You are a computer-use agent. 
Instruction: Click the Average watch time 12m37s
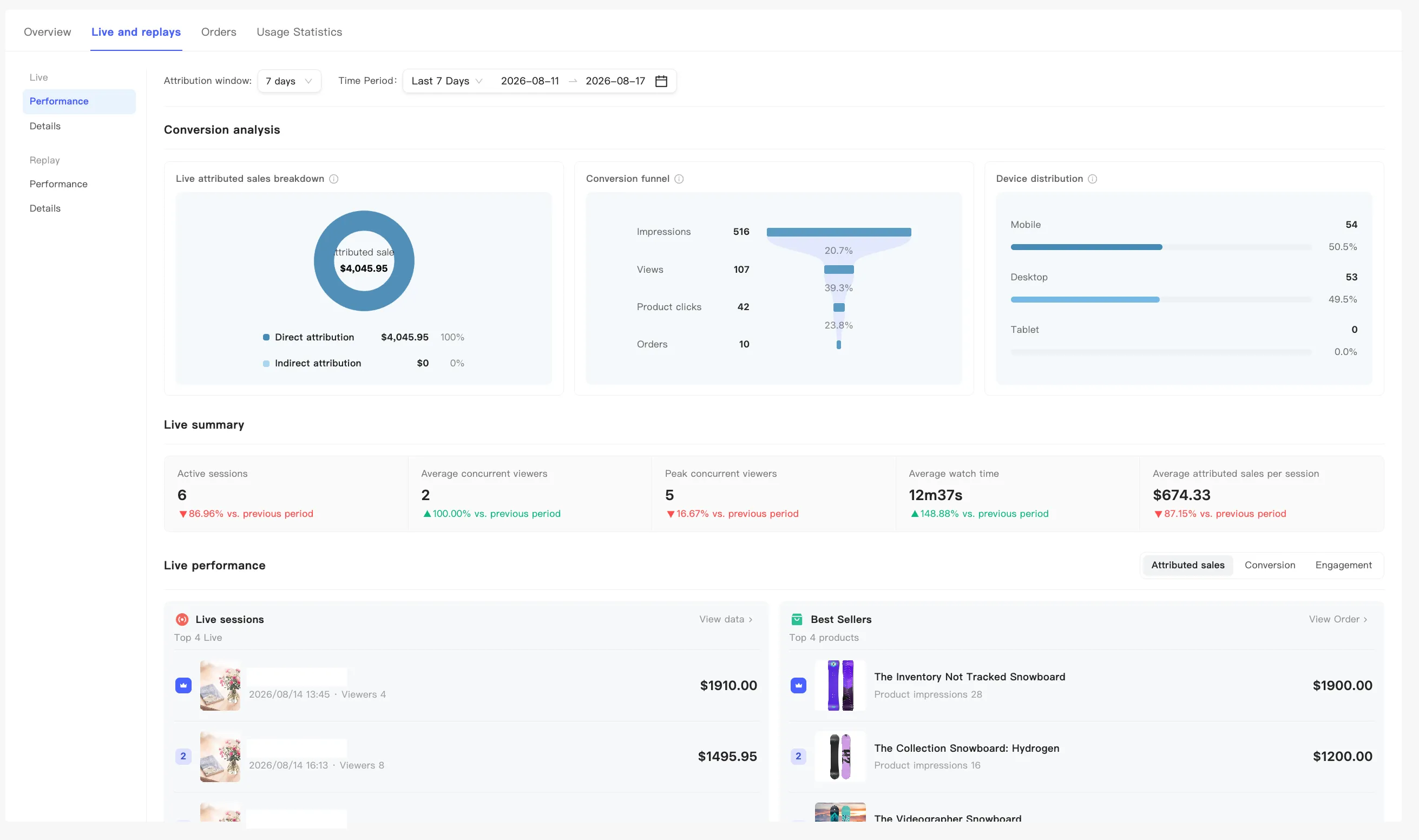click(936, 495)
